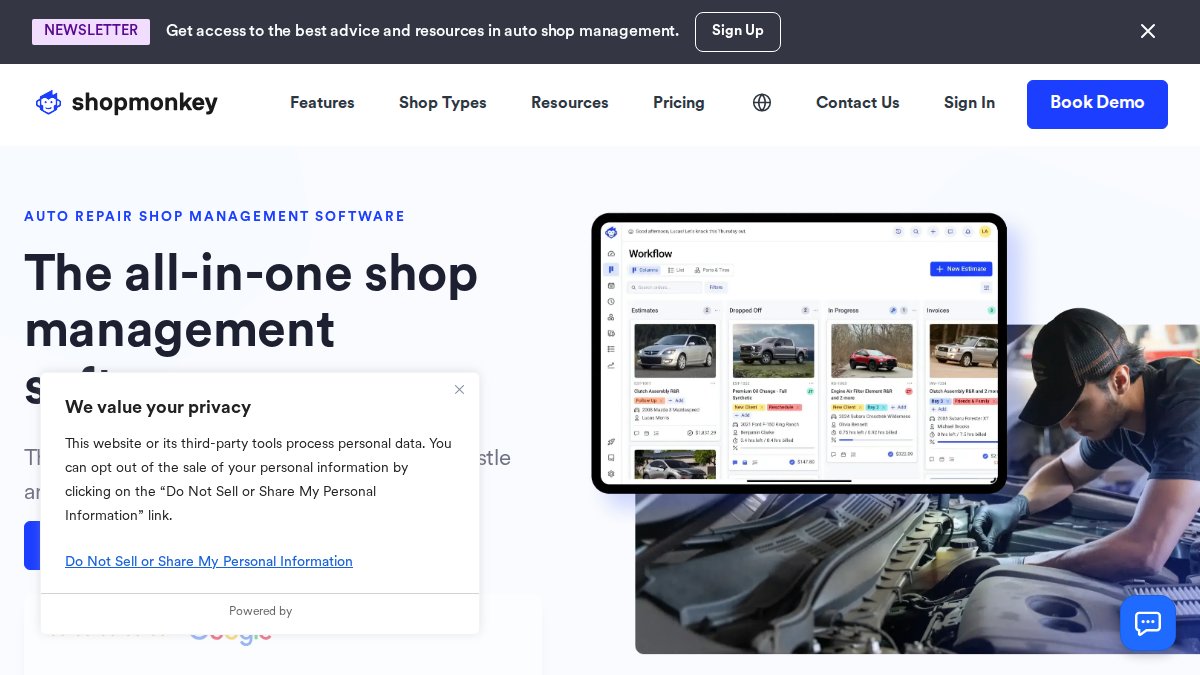Switch to List view in Workflow
The width and height of the screenshot is (1200, 675).
point(676,270)
